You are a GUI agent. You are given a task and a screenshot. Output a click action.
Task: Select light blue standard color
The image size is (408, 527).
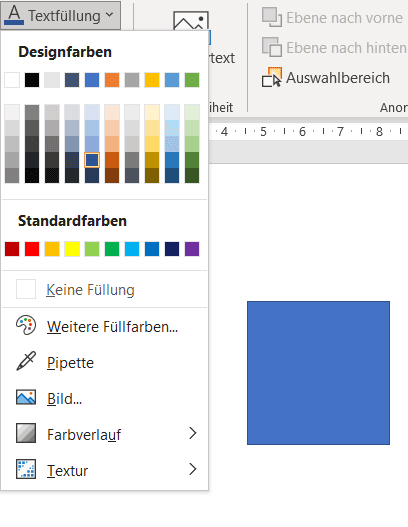click(x=132, y=249)
